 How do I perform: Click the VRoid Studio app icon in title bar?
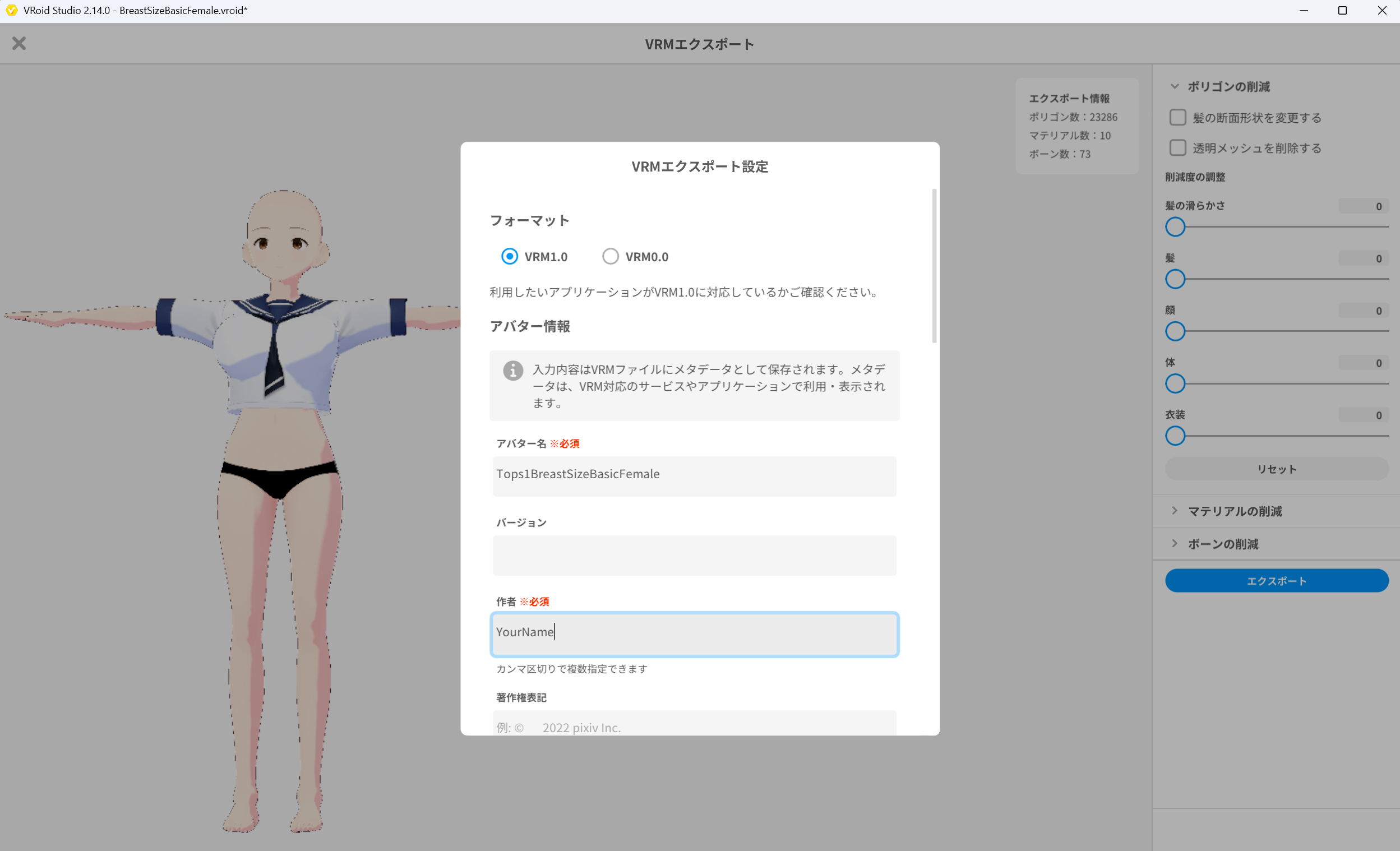(x=11, y=10)
